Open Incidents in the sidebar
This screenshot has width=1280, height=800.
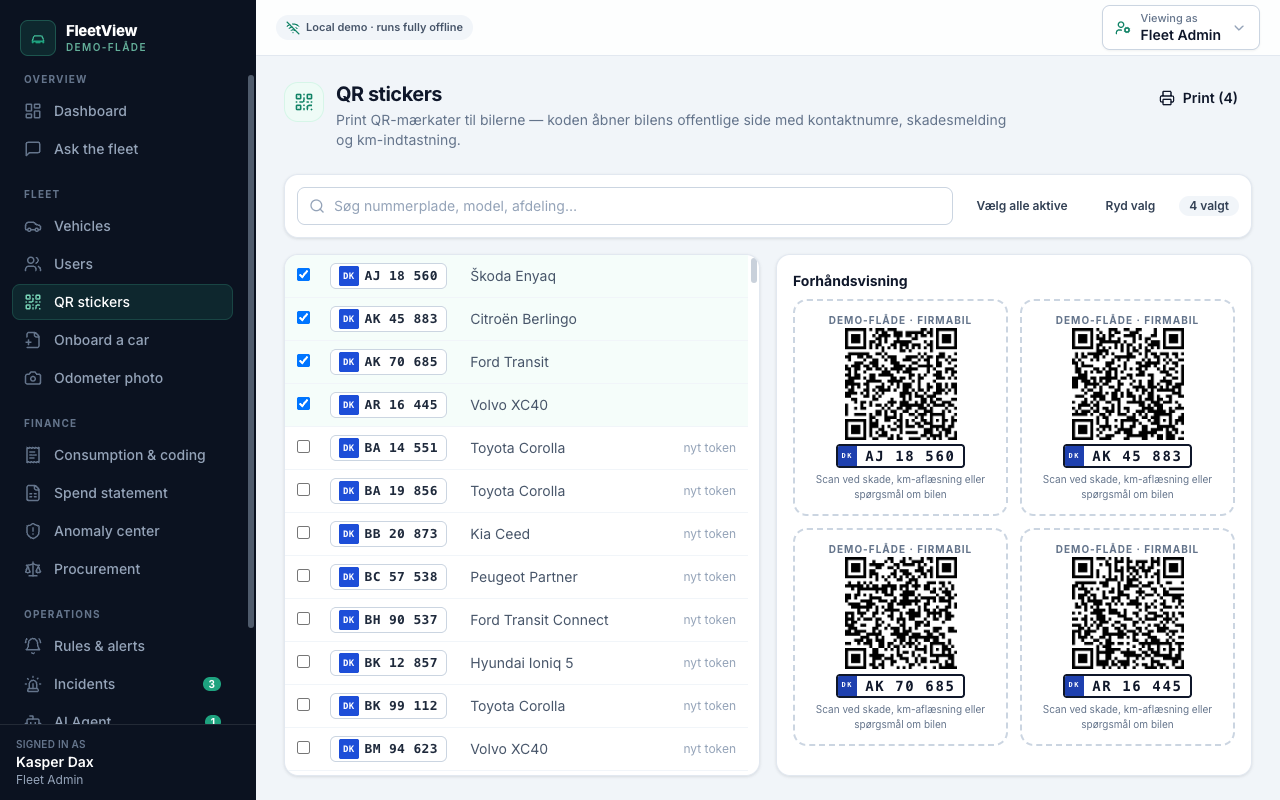[x=122, y=684]
